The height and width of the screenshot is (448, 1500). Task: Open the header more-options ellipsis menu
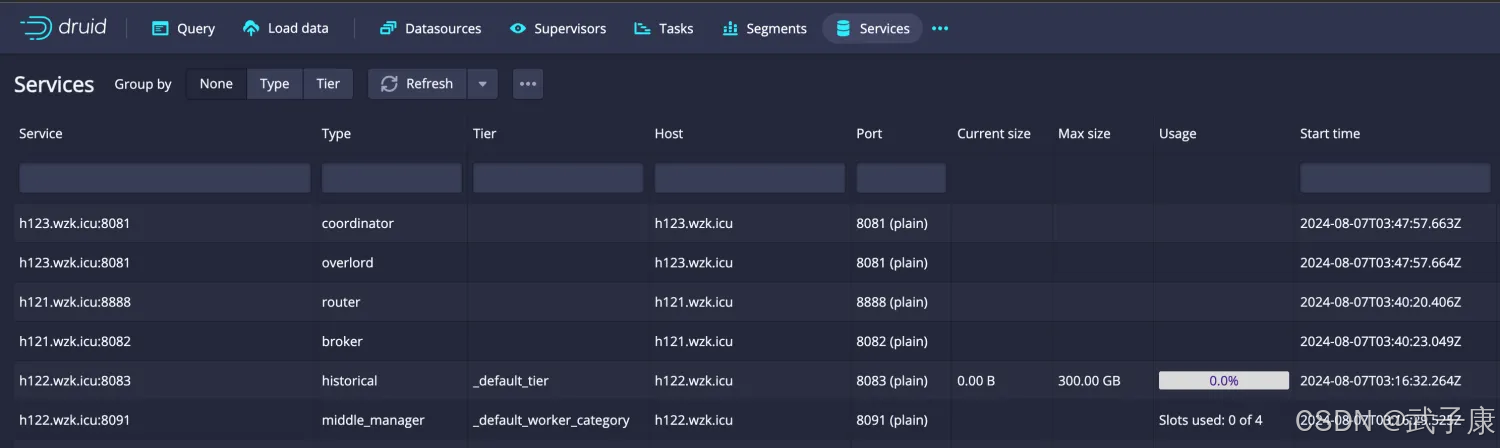pyautogui.click(x=940, y=29)
